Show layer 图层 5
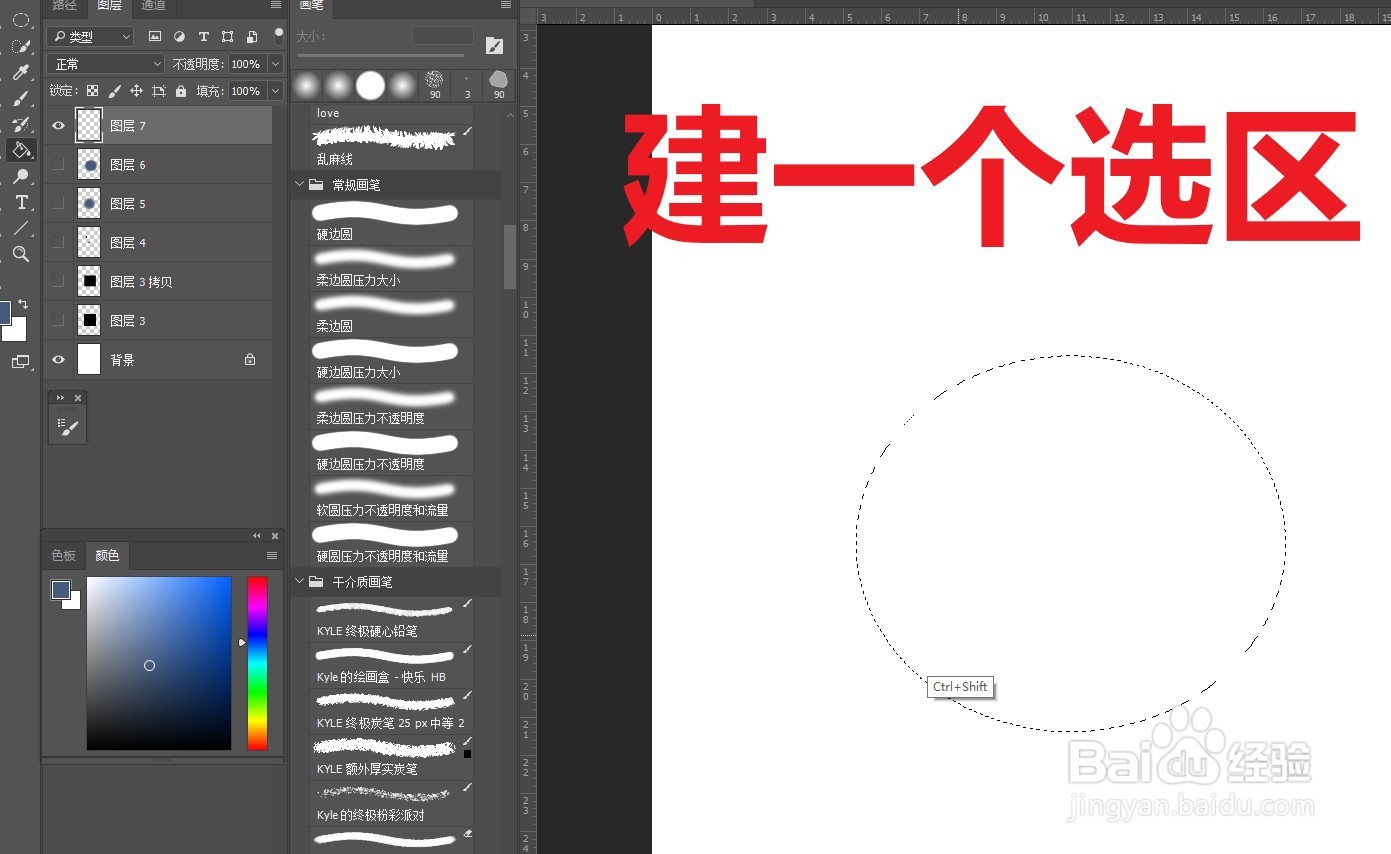Screen dimensions: 1391x854 point(58,203)
